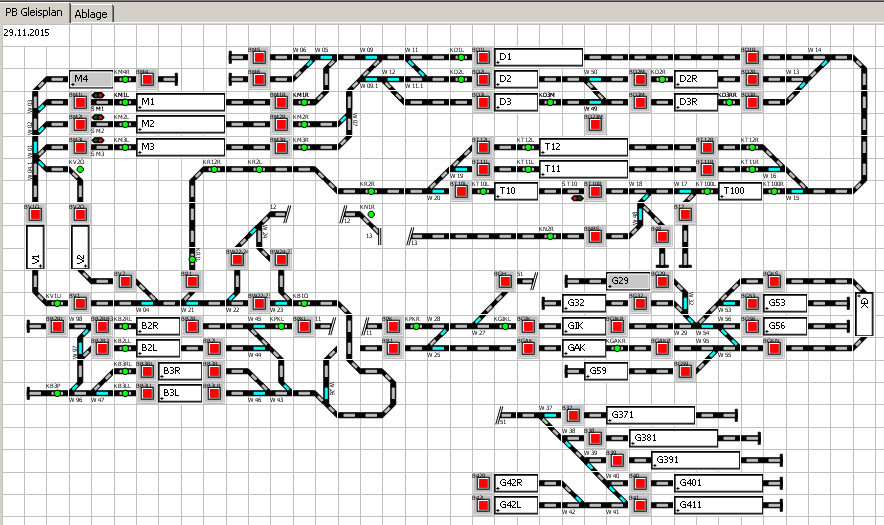Toggle turnout W 50 right of D2
Image resolution: width=884 pixels, height=525 pixels.
coord(596,79)
